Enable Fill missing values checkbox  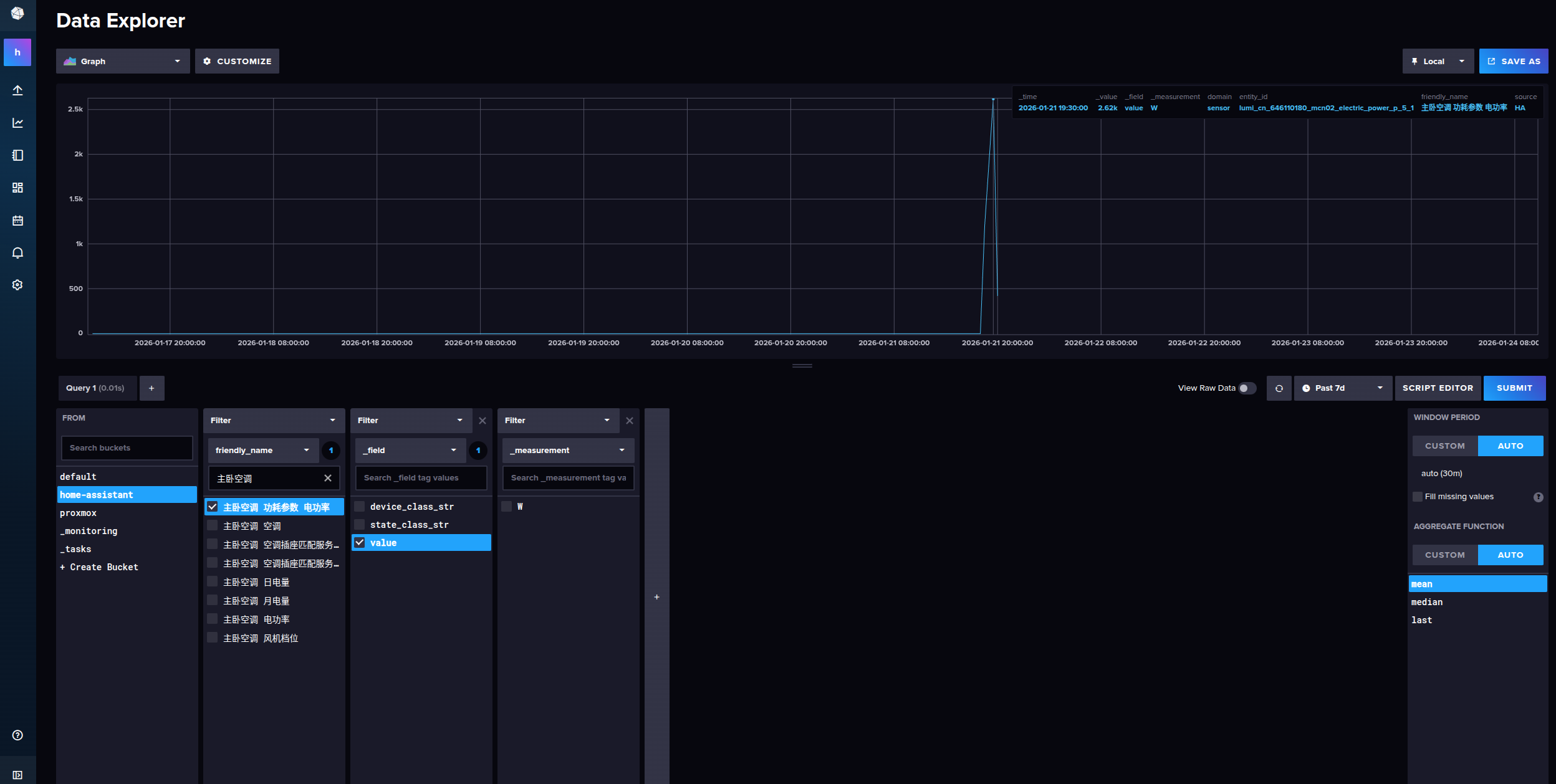1418,497
